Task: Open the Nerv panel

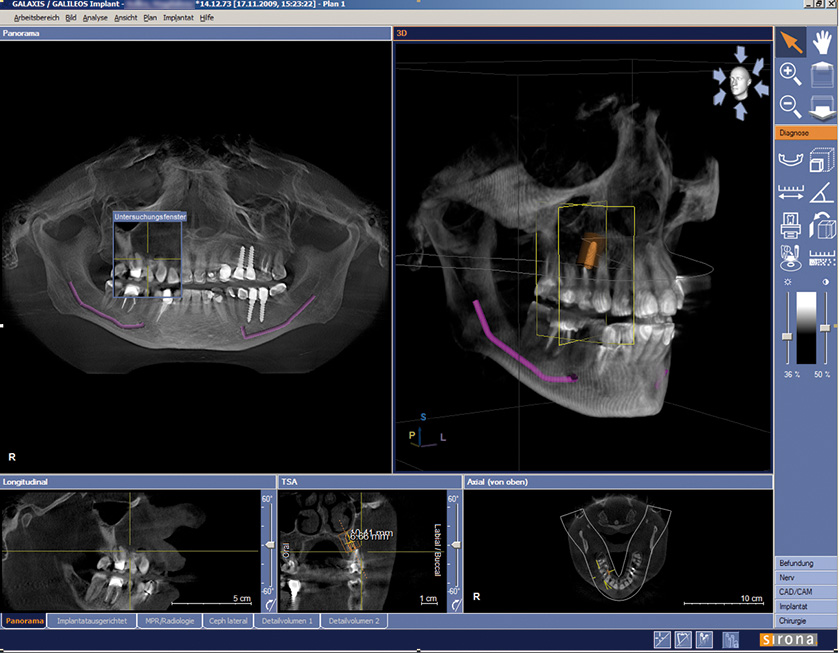Action: [x=806, y=577]
